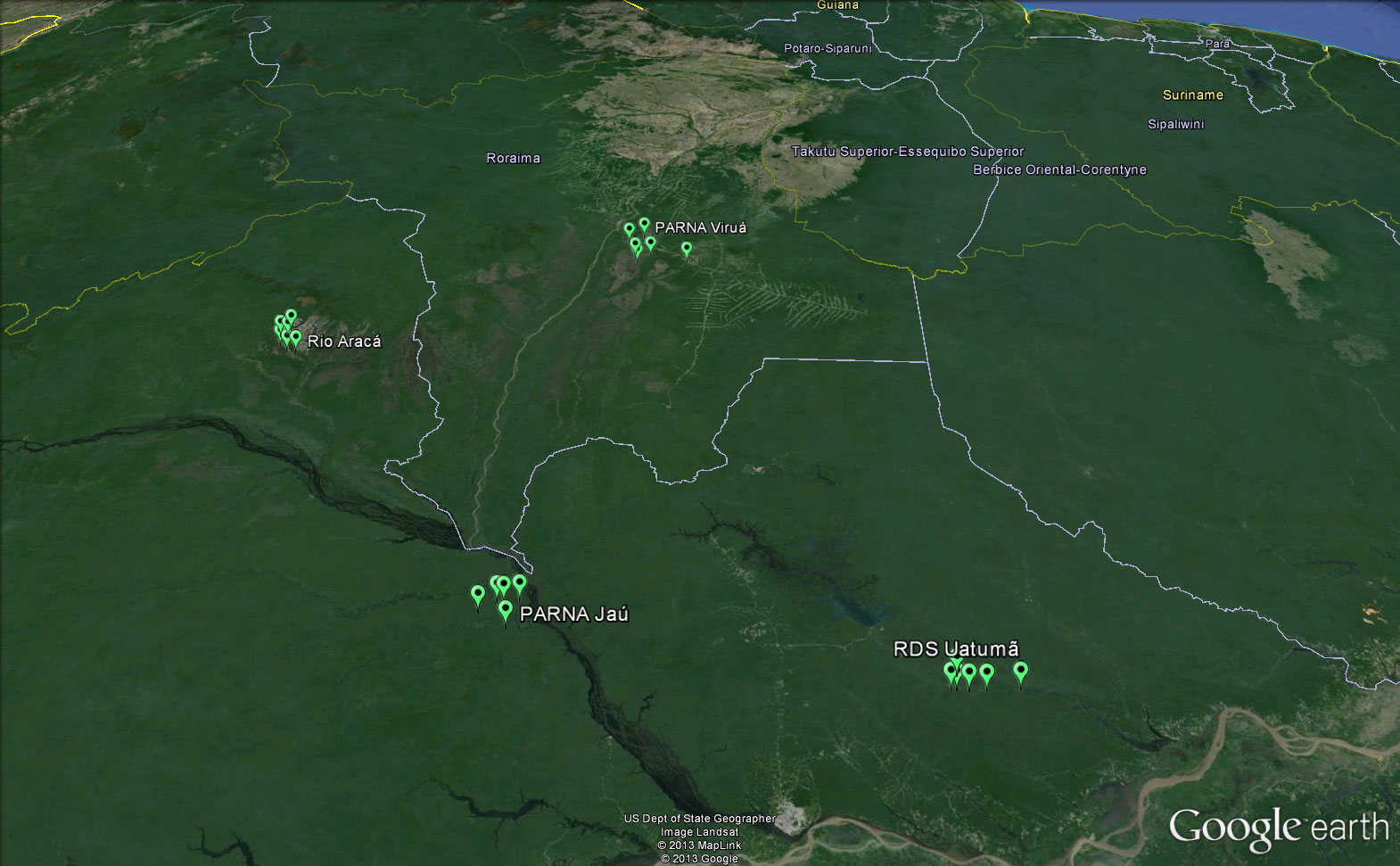Click the RDS Uatumã placemark label
The height and width of the screenshot is (866, 1400).
tap(956, 648)
